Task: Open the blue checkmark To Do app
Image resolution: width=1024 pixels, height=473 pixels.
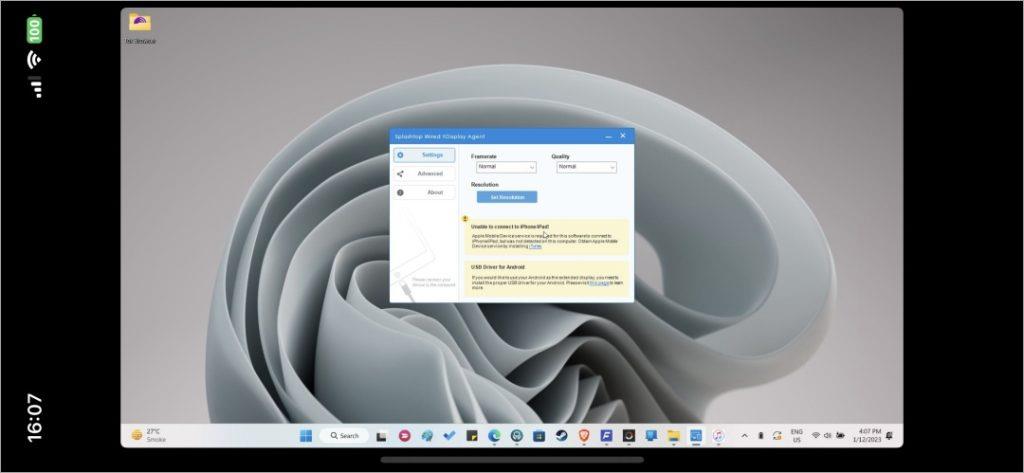Action: [x=449, y=436]
